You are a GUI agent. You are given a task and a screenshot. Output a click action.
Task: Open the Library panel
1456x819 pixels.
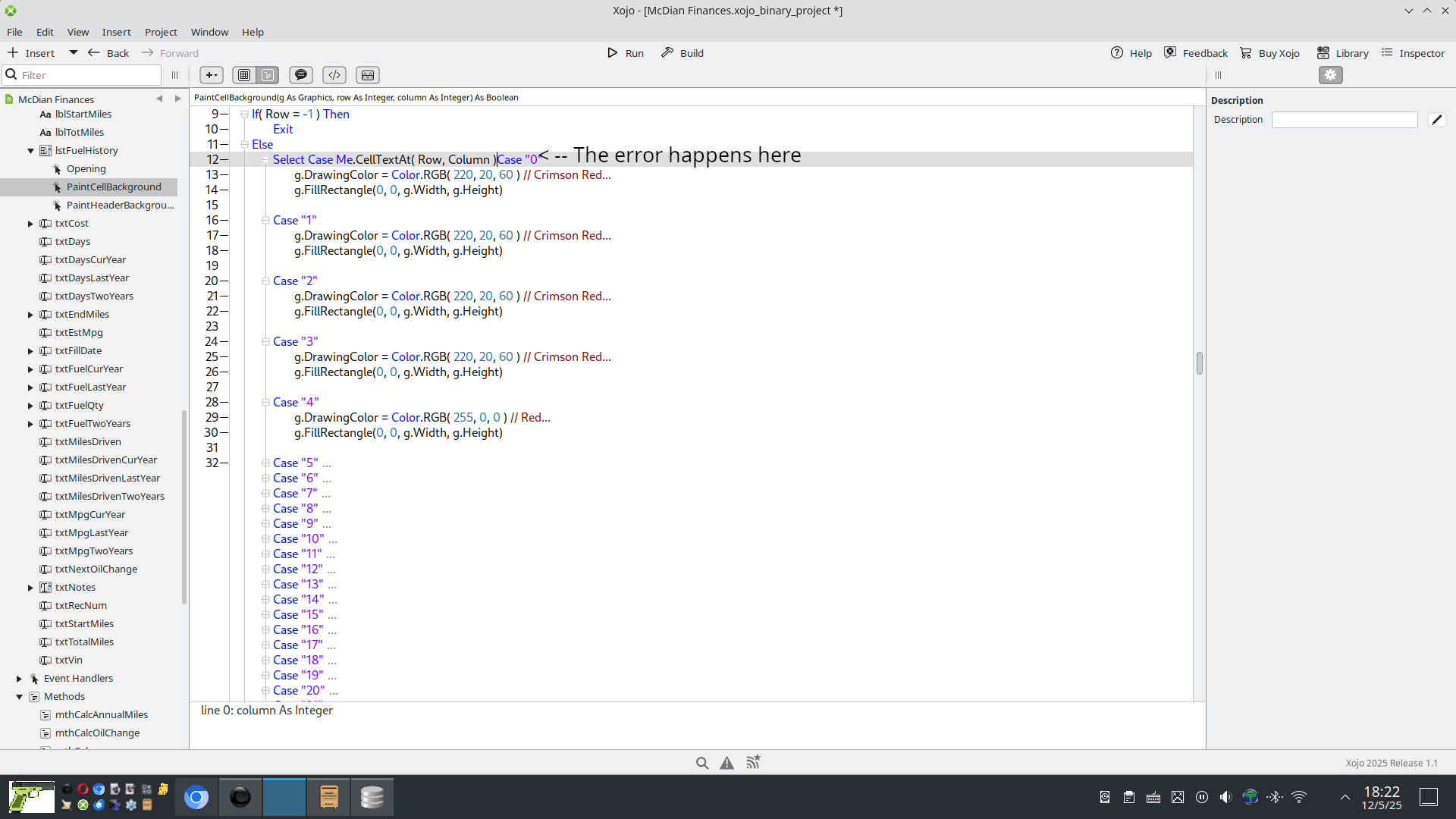1343,53
